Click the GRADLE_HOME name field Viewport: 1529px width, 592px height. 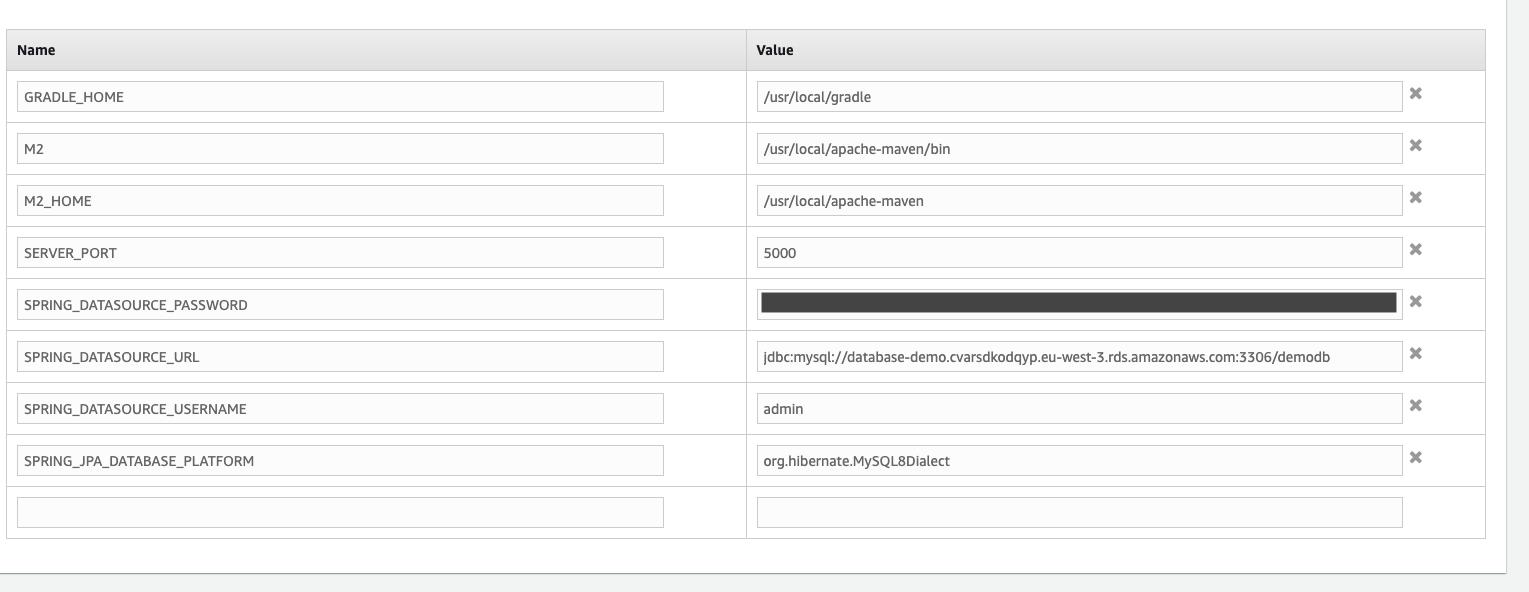tap(340, 97)
